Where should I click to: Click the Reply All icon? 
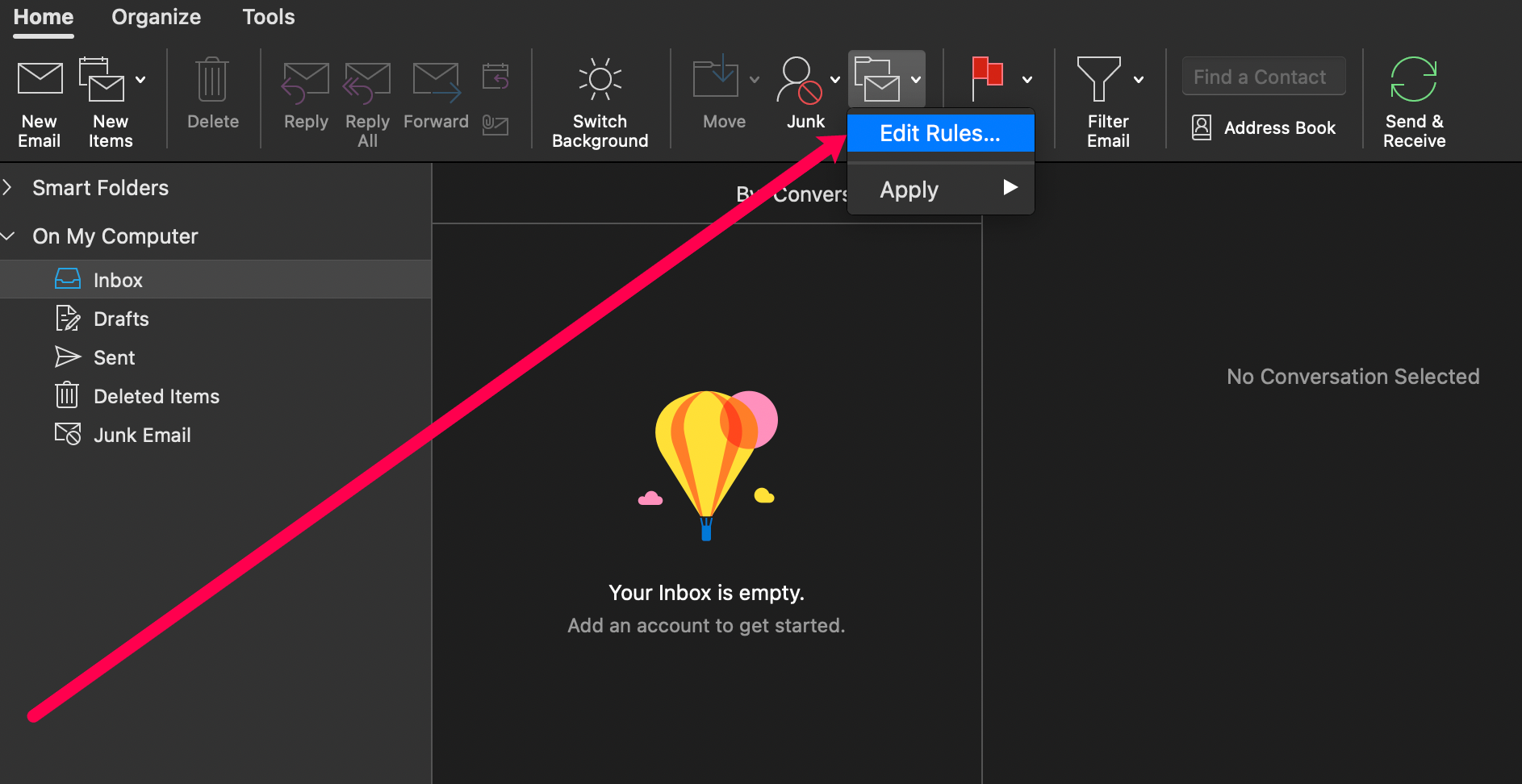pyautogui.click(x=367, y=82)
